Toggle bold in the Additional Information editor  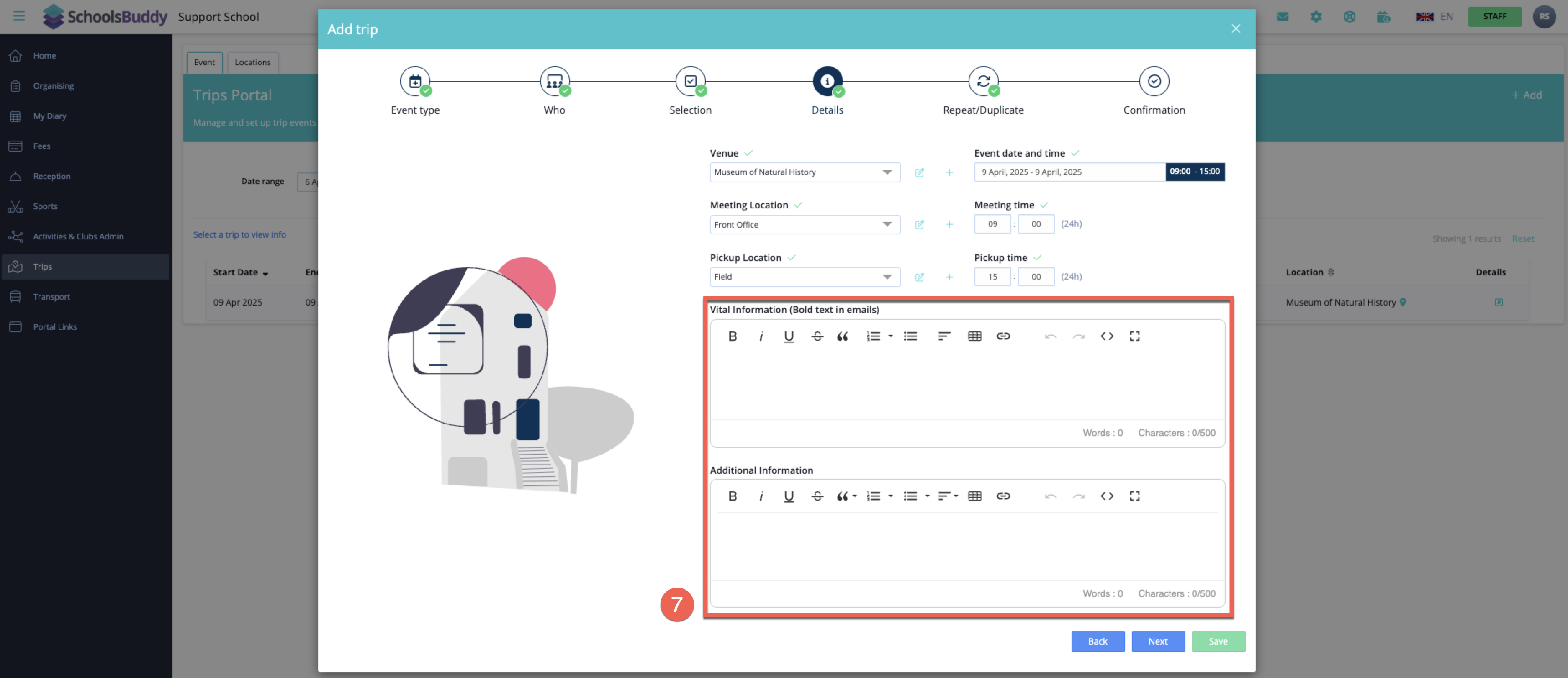pos(732,496)
